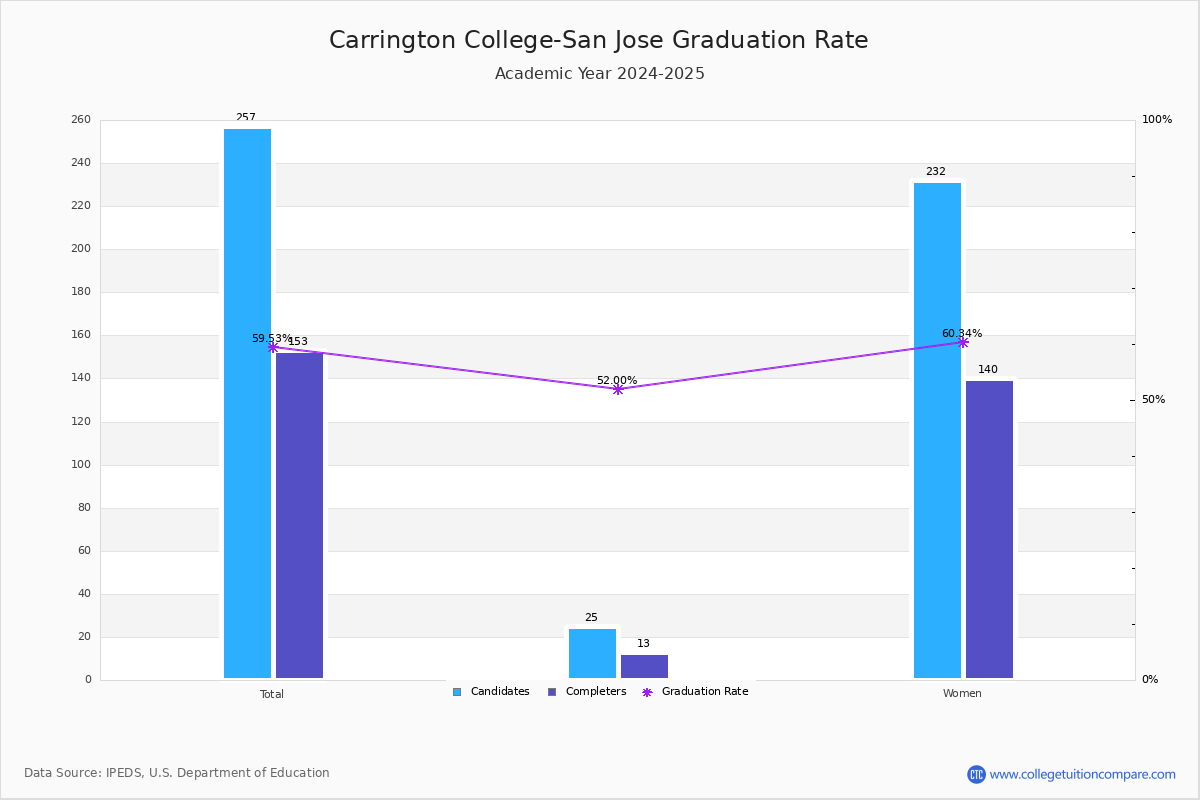
Task: Click the small completers bar labeled 13
Action: pyautogui.click(x=644, y=667)
